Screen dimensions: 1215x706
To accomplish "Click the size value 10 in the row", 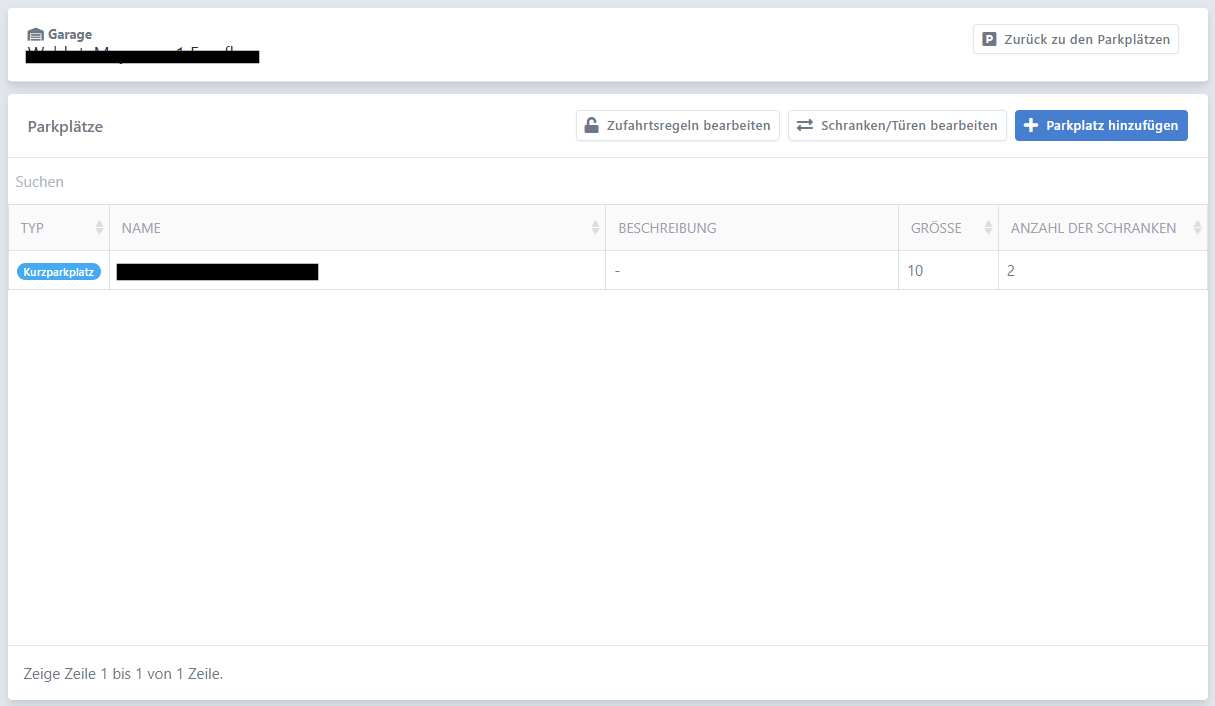I will 916,271.
